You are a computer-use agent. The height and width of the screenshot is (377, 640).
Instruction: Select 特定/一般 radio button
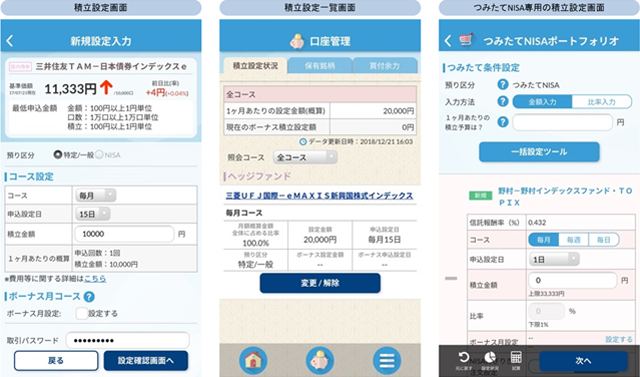pos(58,155)
